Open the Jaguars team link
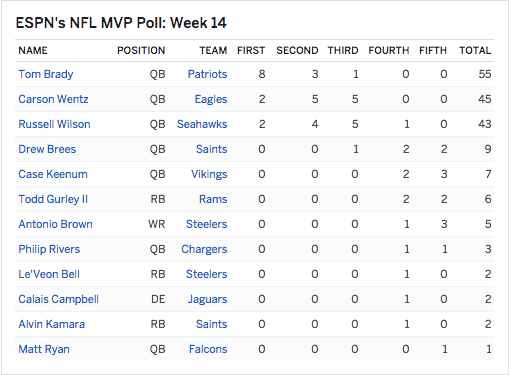The width and height of the screenshot is (509, 375). tap(207, 299)
